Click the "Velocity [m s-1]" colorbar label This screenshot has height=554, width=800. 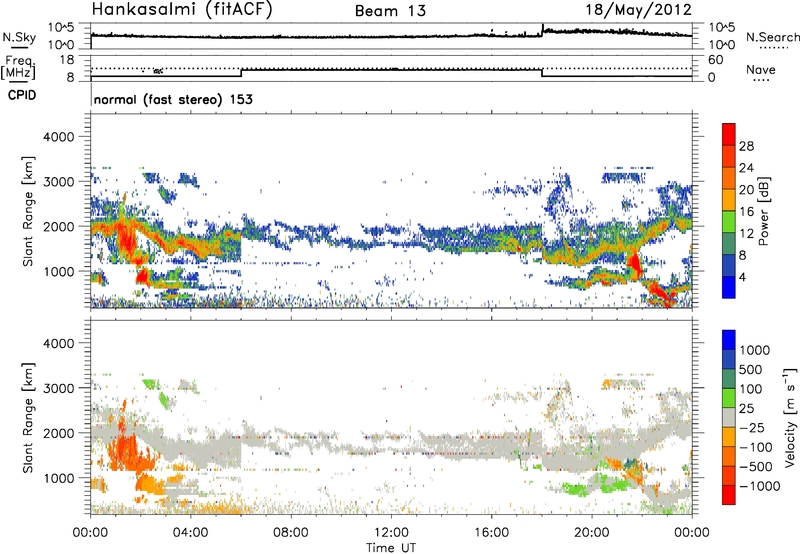(790, 417)
